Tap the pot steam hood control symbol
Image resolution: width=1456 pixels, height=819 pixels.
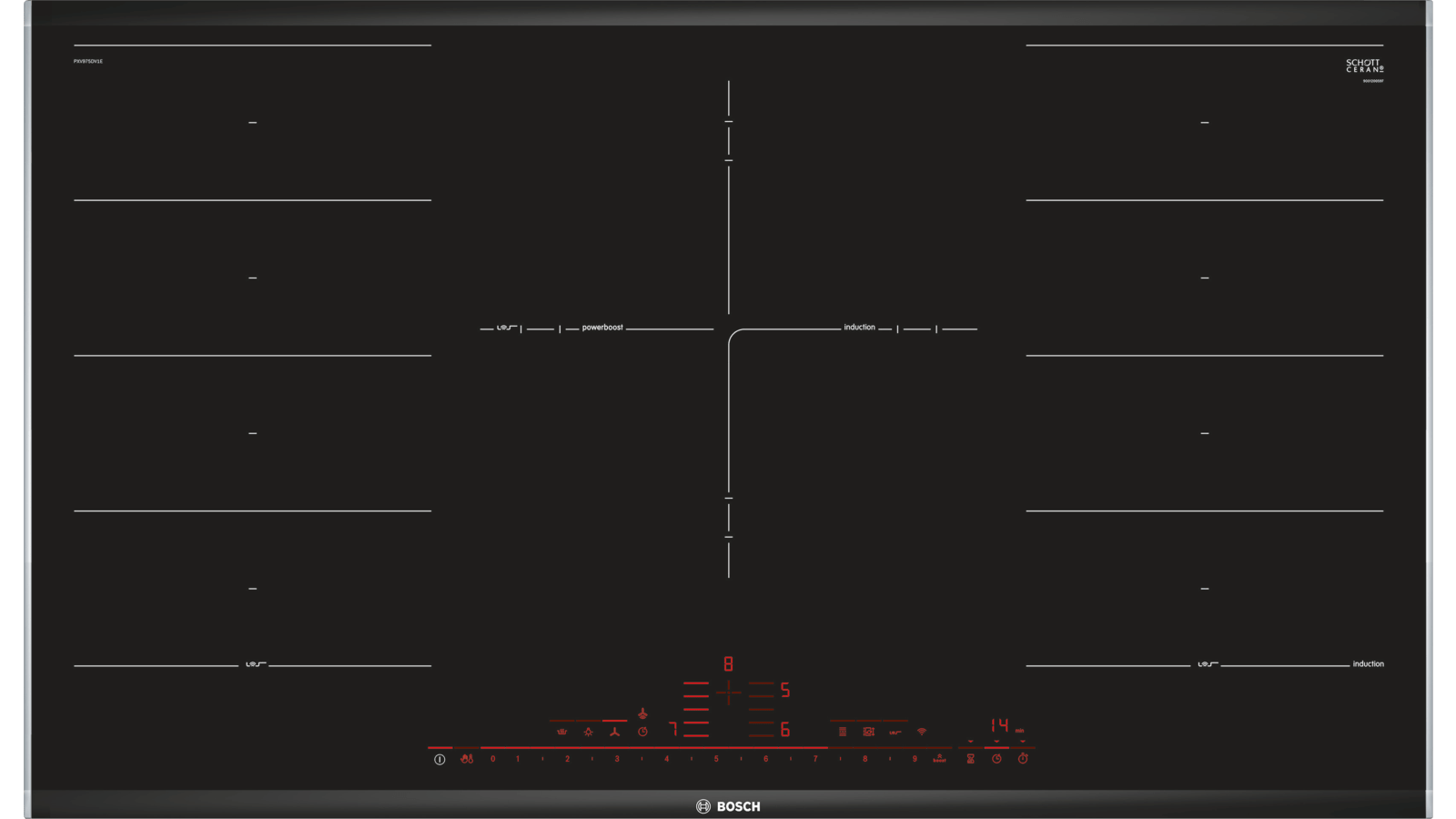pos(561,732)
